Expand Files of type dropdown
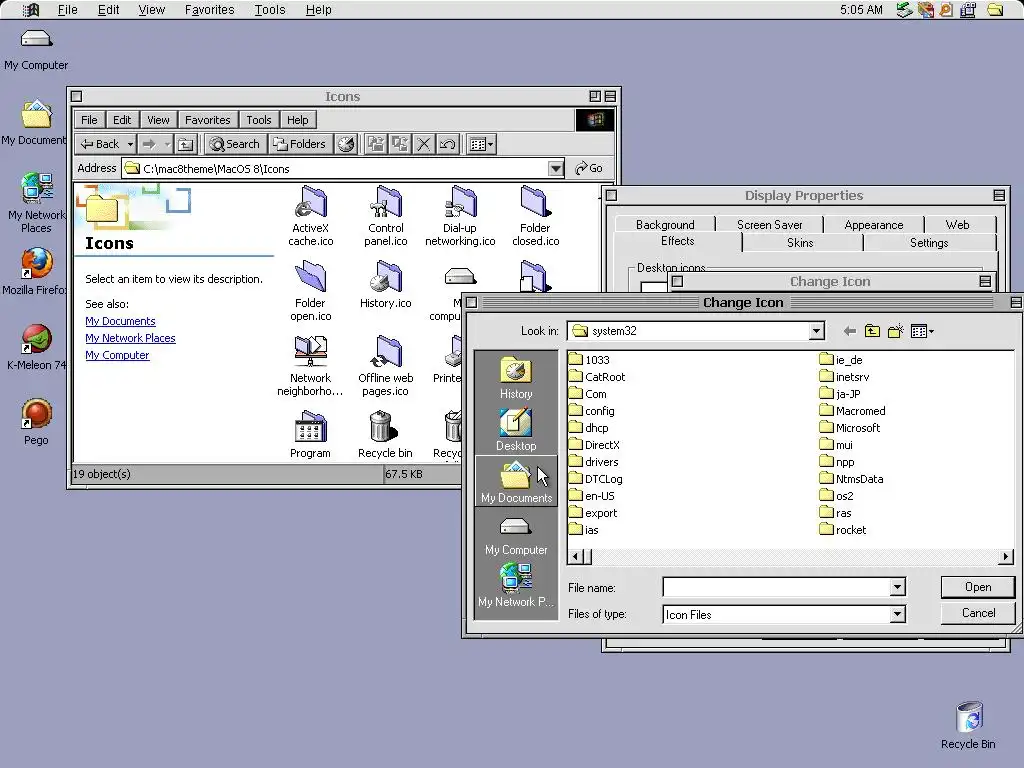Image resolution: width=1024 pixels, height=768 pixels. (x=898, y=615)
